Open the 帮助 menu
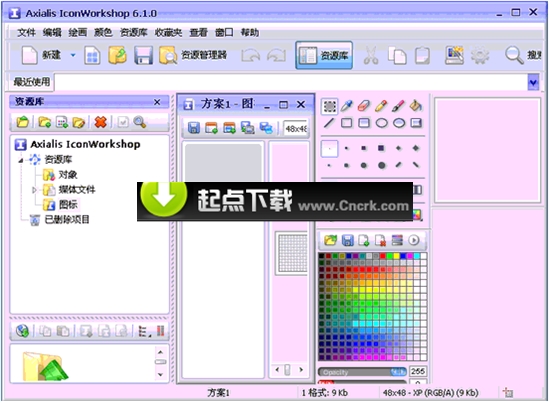Viewport: 550px width, 403px height. click(250, 33)
